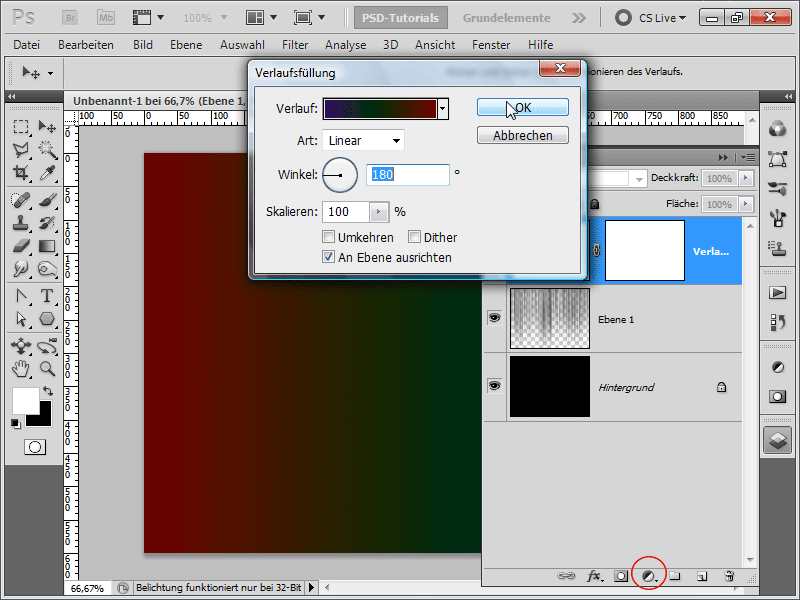Click the Verlauf gradient preview bar
The width and height of the screenshot is (800, 600).
[380, 109]
